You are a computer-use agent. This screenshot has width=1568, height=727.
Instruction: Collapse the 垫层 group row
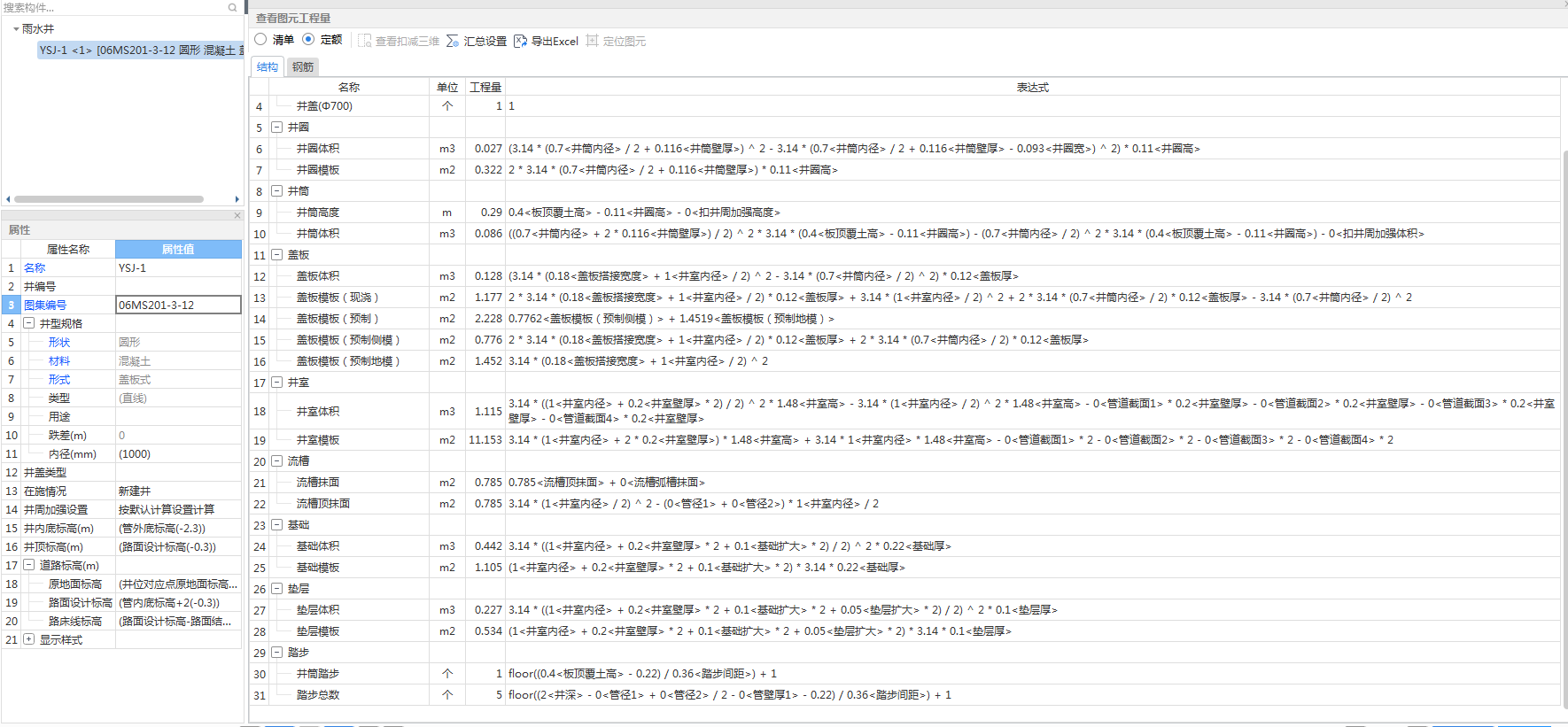276,589
